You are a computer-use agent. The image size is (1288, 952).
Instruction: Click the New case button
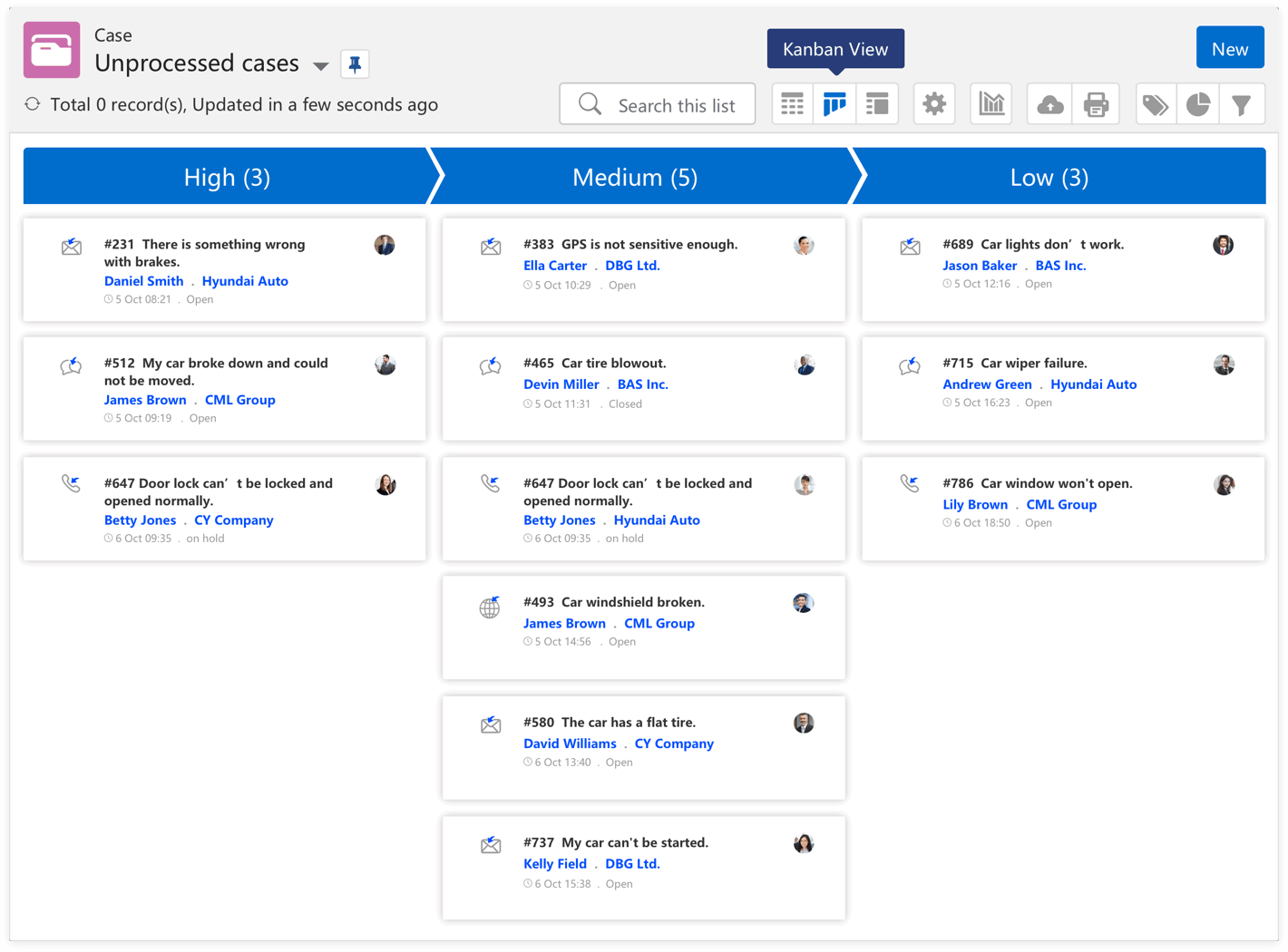click(1229, 49)
